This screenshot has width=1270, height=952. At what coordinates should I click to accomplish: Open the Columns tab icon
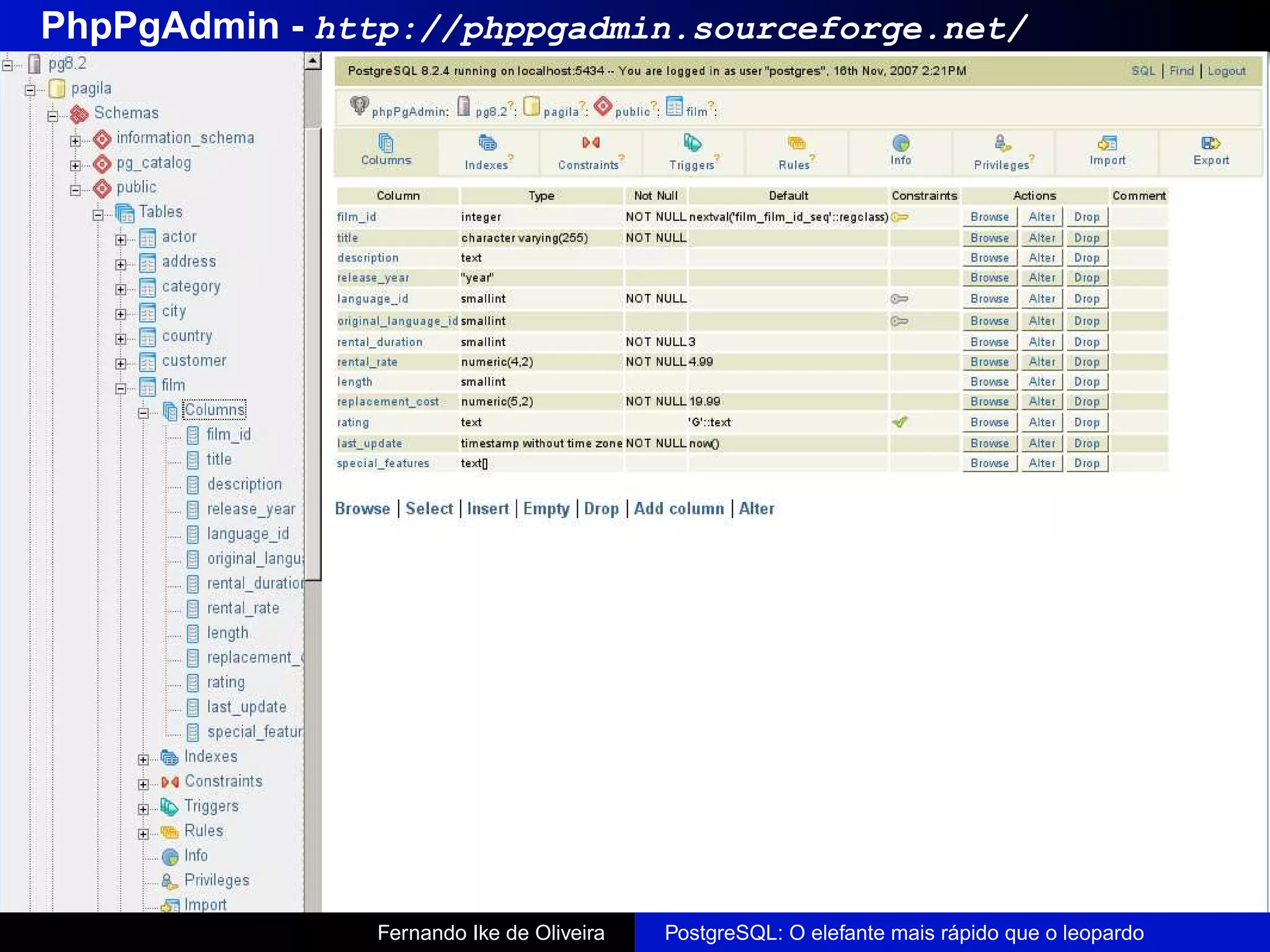coord(386,143)
